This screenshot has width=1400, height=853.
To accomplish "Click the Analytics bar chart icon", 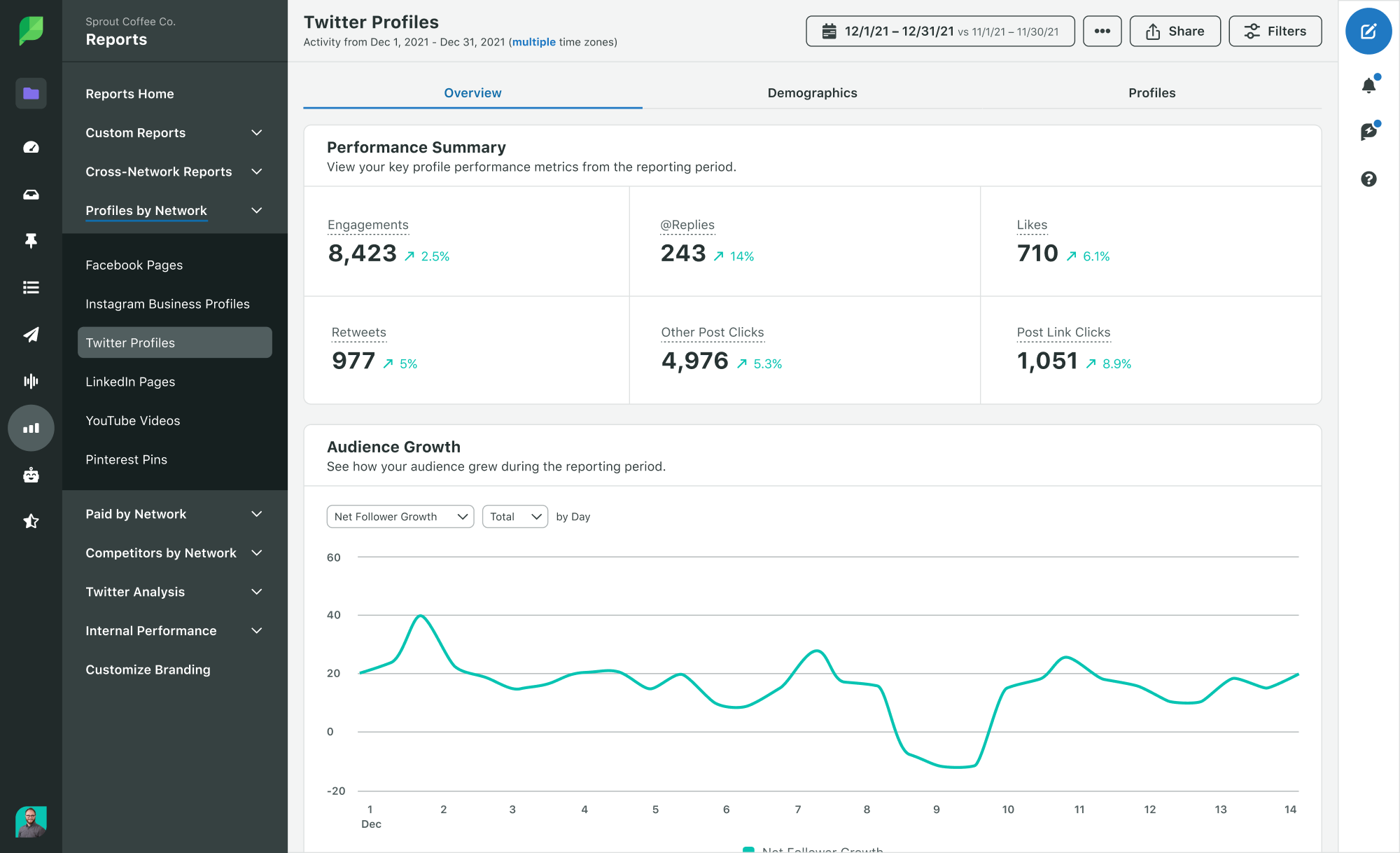I will [30, 425].
